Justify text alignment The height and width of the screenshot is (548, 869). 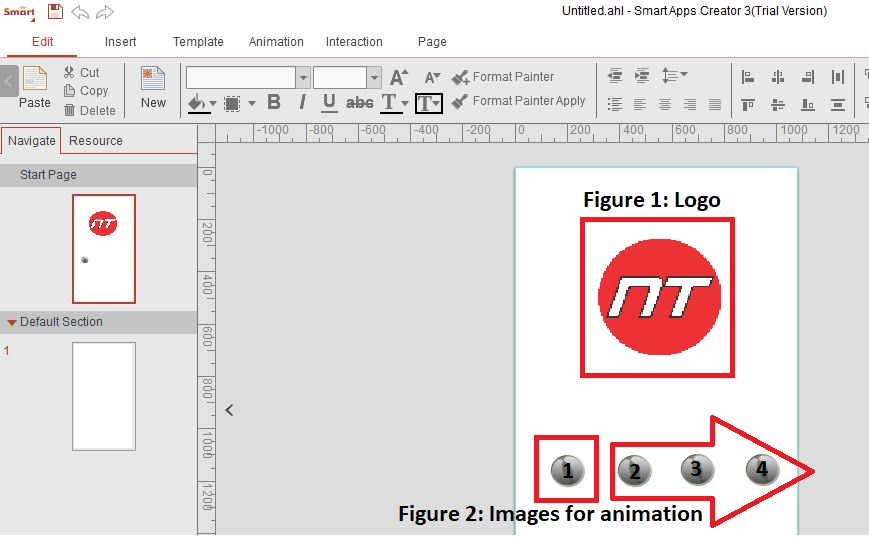(715, 104)
